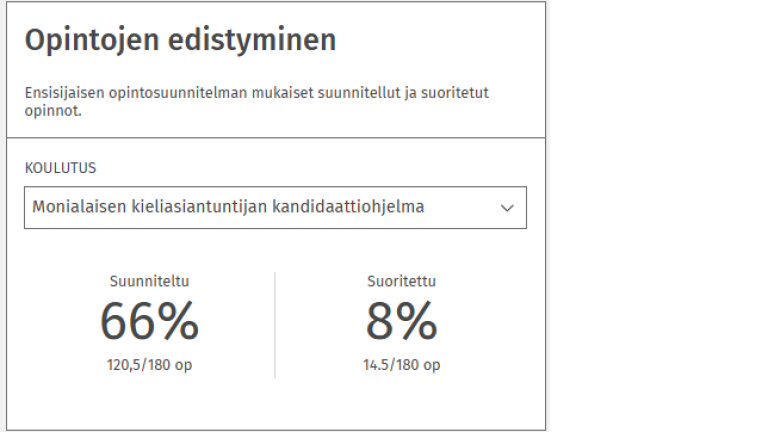Click the 8% completed percentage
The height and width of the screenshot is (432, 768).
401,322
